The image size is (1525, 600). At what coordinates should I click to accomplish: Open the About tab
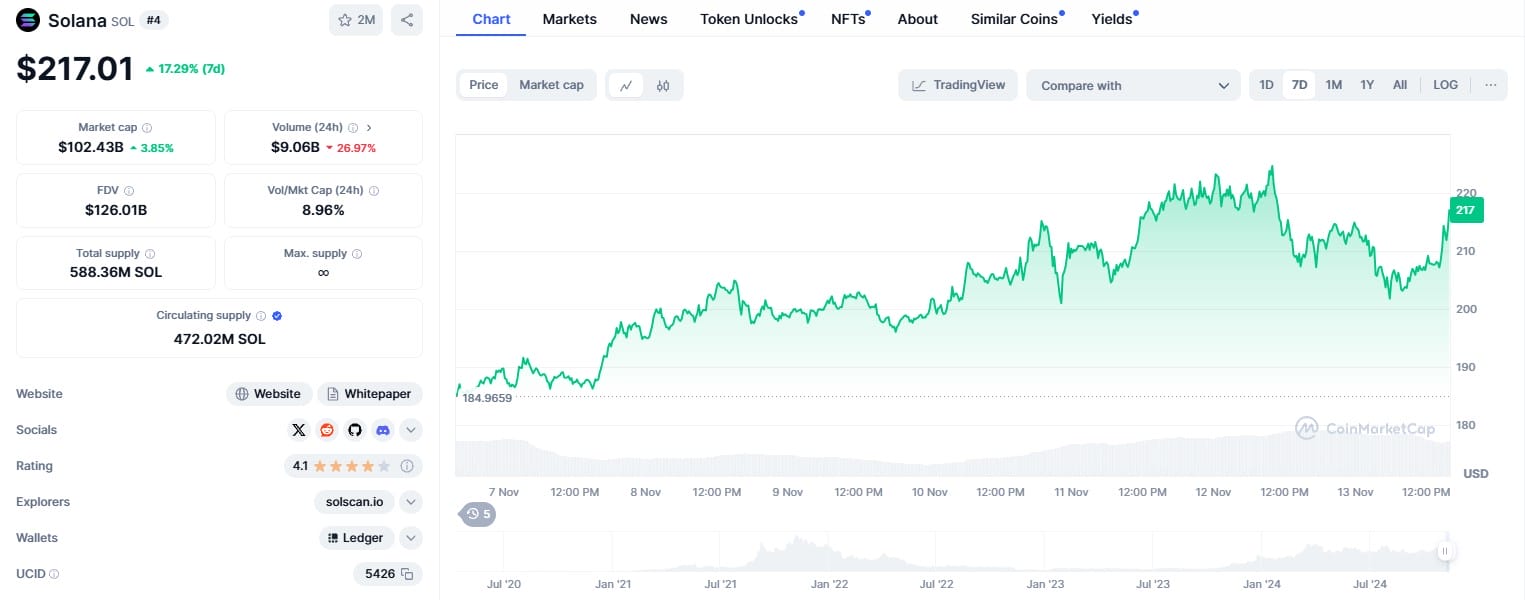918,19
